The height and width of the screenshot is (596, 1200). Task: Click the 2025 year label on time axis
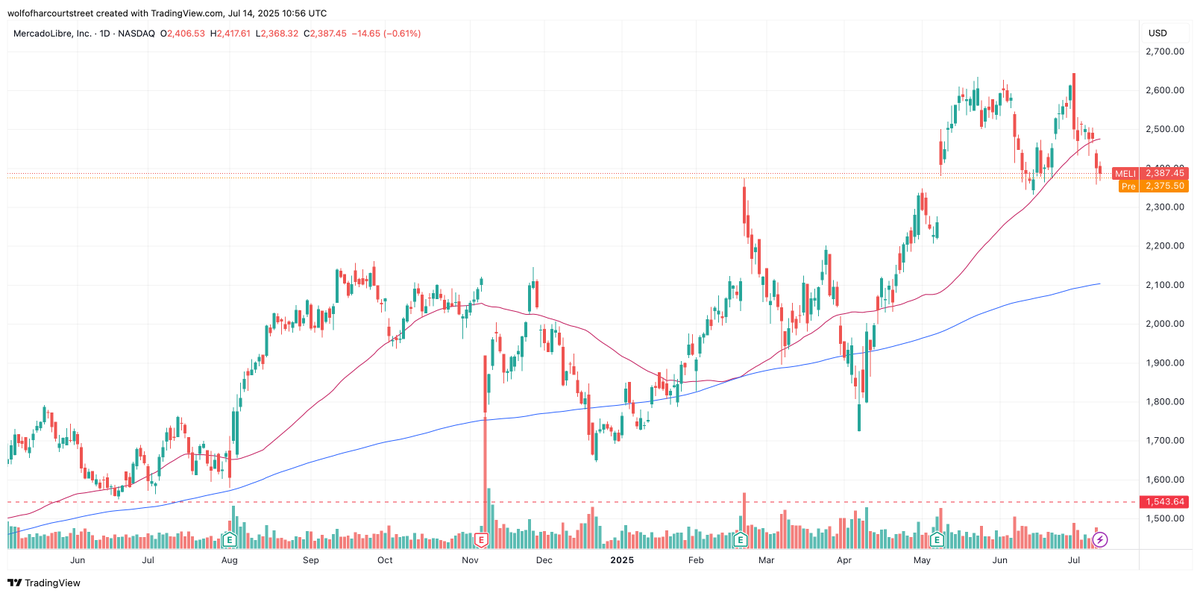click(622, 561)
